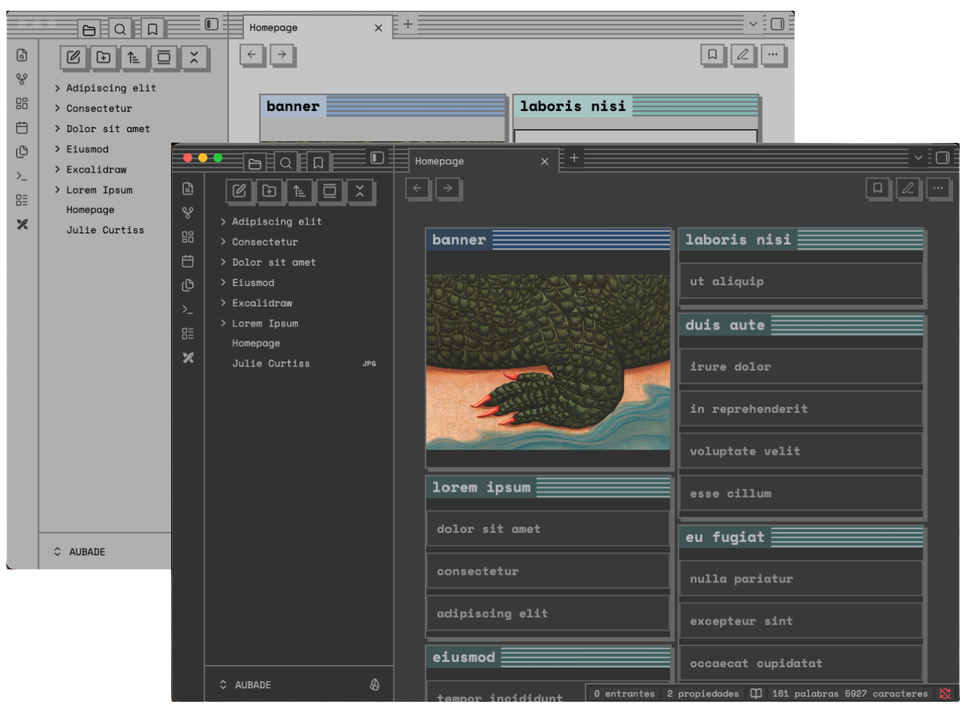Click new note icon in light window
The height and width of the screenshot is (713, 972).
[x=73, y=58]
